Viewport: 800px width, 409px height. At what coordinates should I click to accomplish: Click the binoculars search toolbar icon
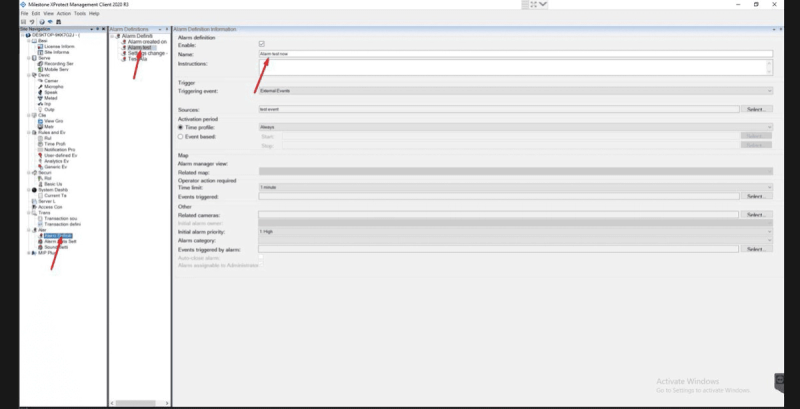(59, 22)
